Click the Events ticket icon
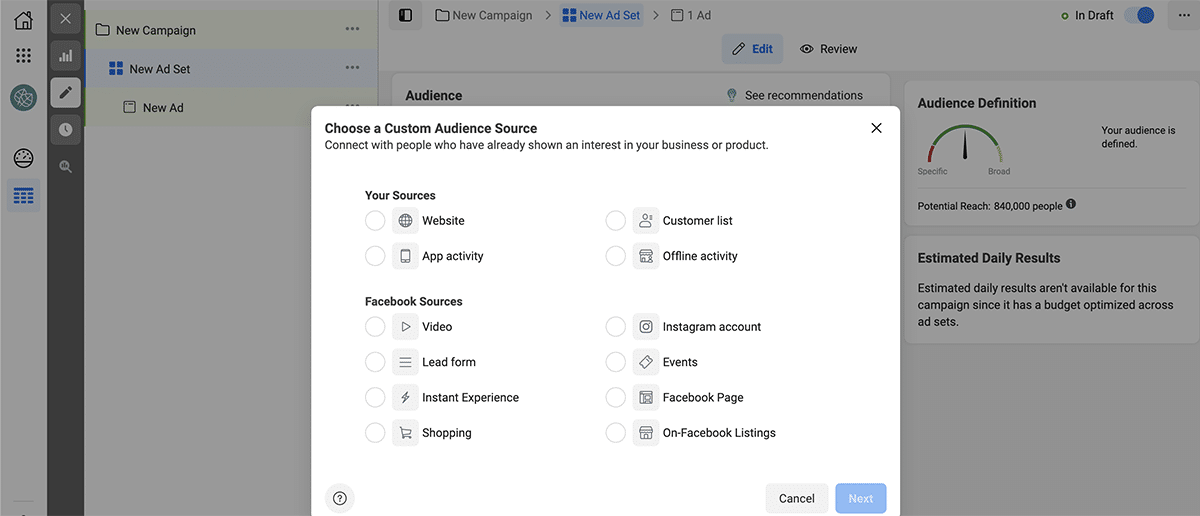The image size is (1200, 516). [646, 362]
